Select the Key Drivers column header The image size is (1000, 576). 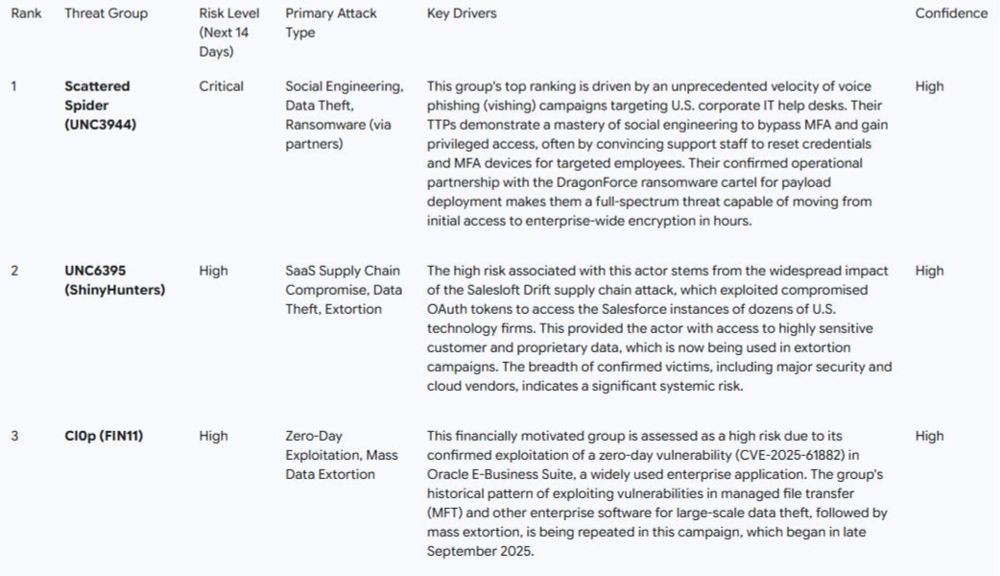click(461, 14)
